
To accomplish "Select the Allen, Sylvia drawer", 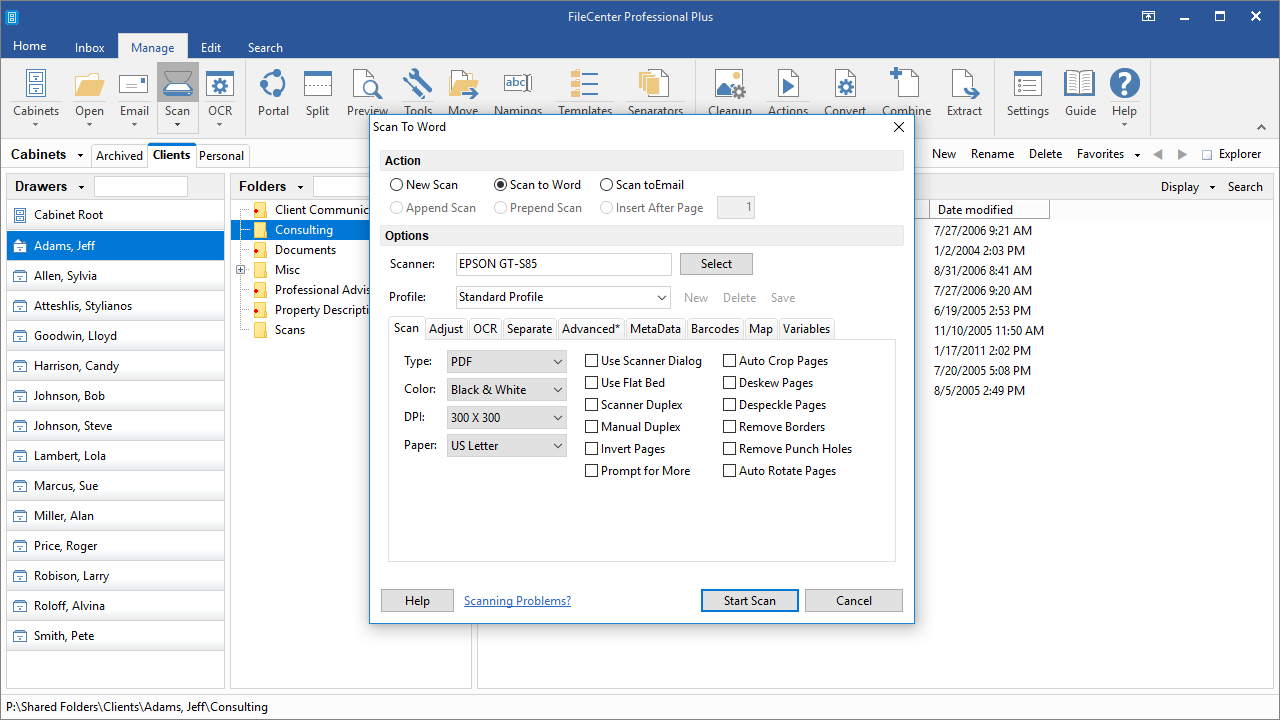I will [x=115, y=276].
